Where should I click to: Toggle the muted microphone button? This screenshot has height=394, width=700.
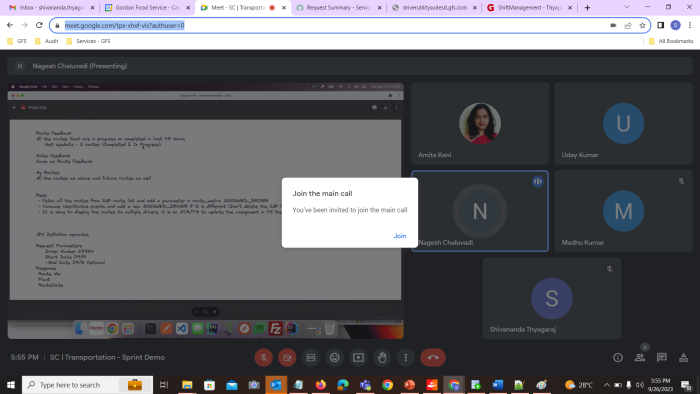pos(263,357)
